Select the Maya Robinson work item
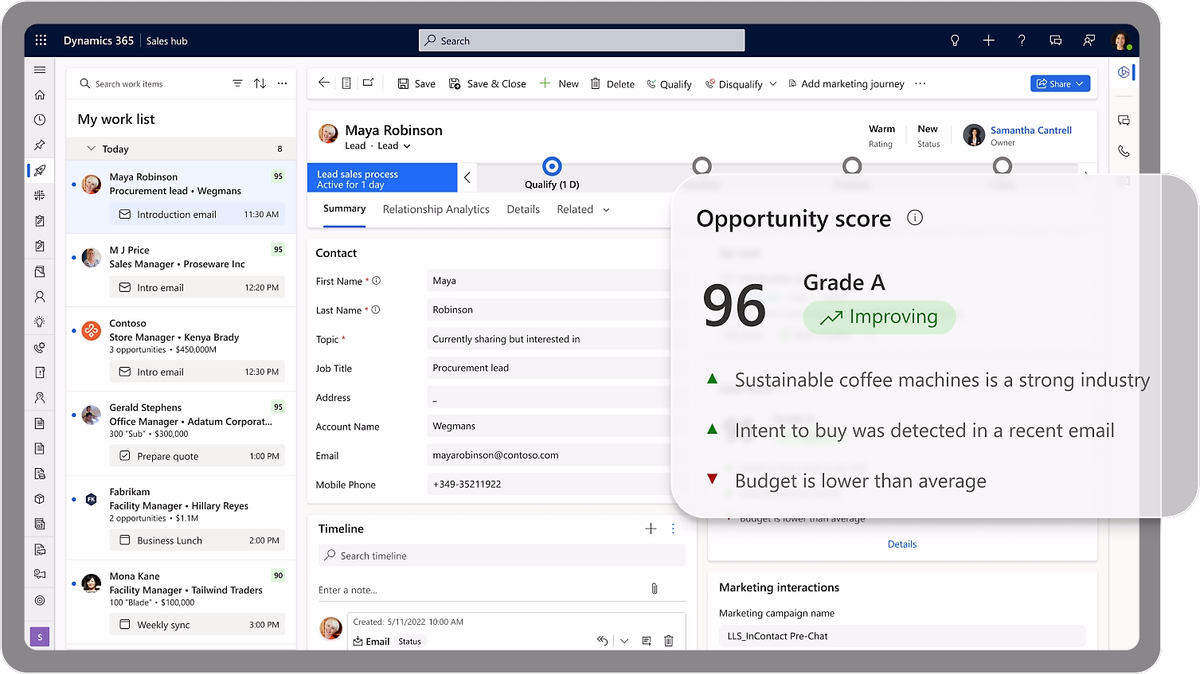 (181, 197)
